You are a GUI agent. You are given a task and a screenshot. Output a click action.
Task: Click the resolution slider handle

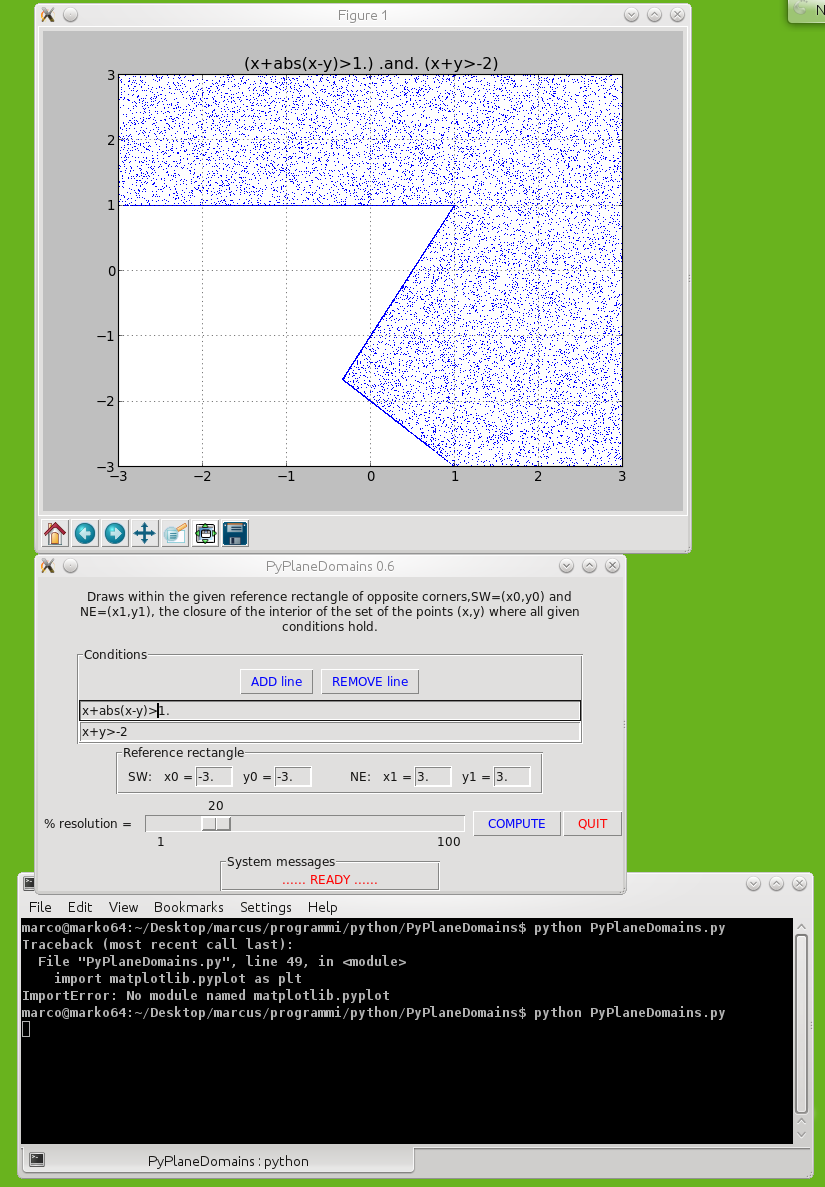[216, 824]
